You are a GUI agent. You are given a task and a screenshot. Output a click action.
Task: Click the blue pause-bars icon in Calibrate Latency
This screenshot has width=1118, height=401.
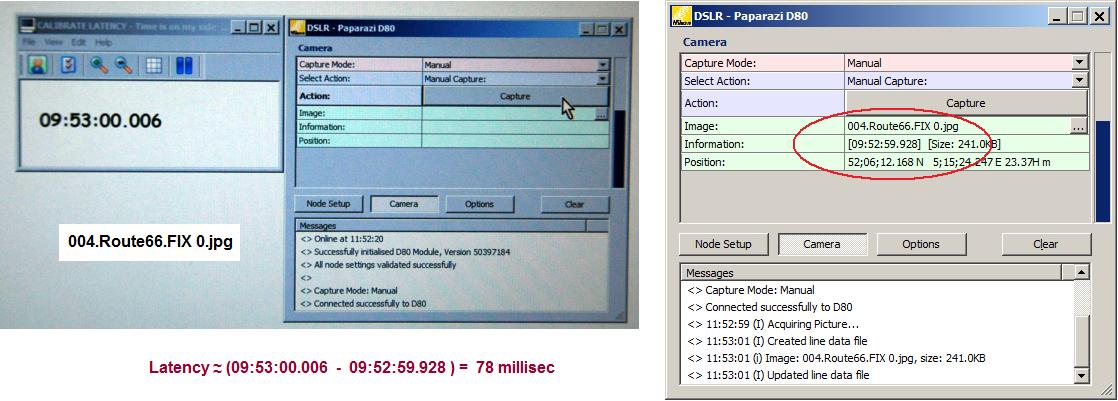click(x=185, y=66)
